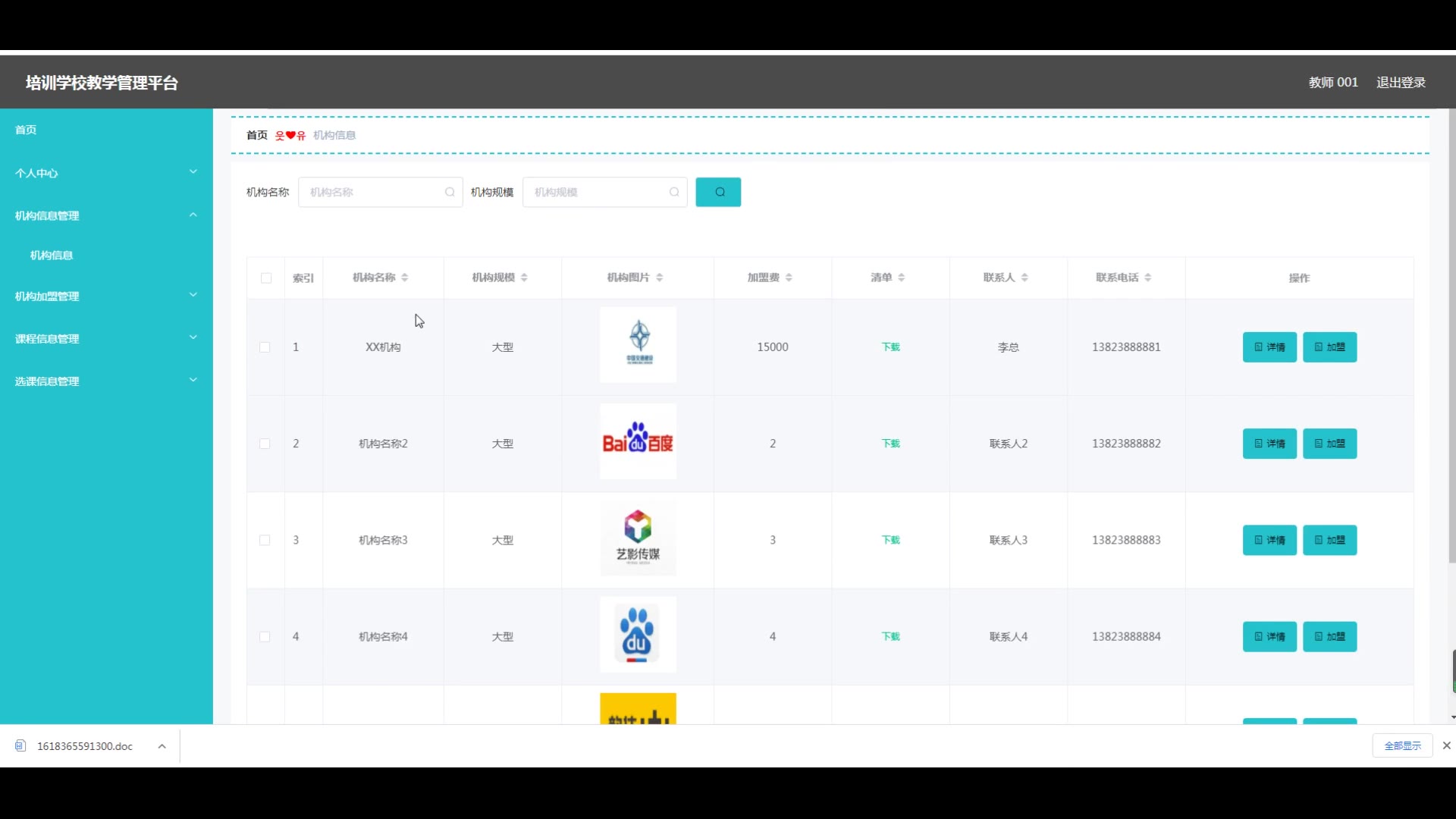
Task: Click the 艺影传媒 logo thumbnail
Action: coord(638,538)
